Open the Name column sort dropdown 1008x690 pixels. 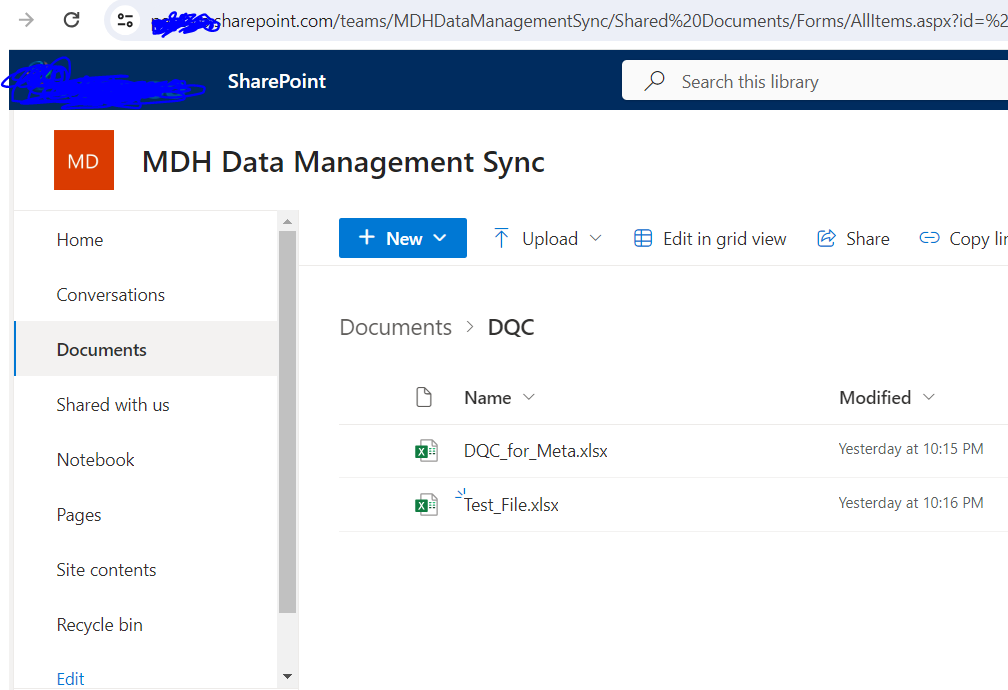tap(528, 397)
